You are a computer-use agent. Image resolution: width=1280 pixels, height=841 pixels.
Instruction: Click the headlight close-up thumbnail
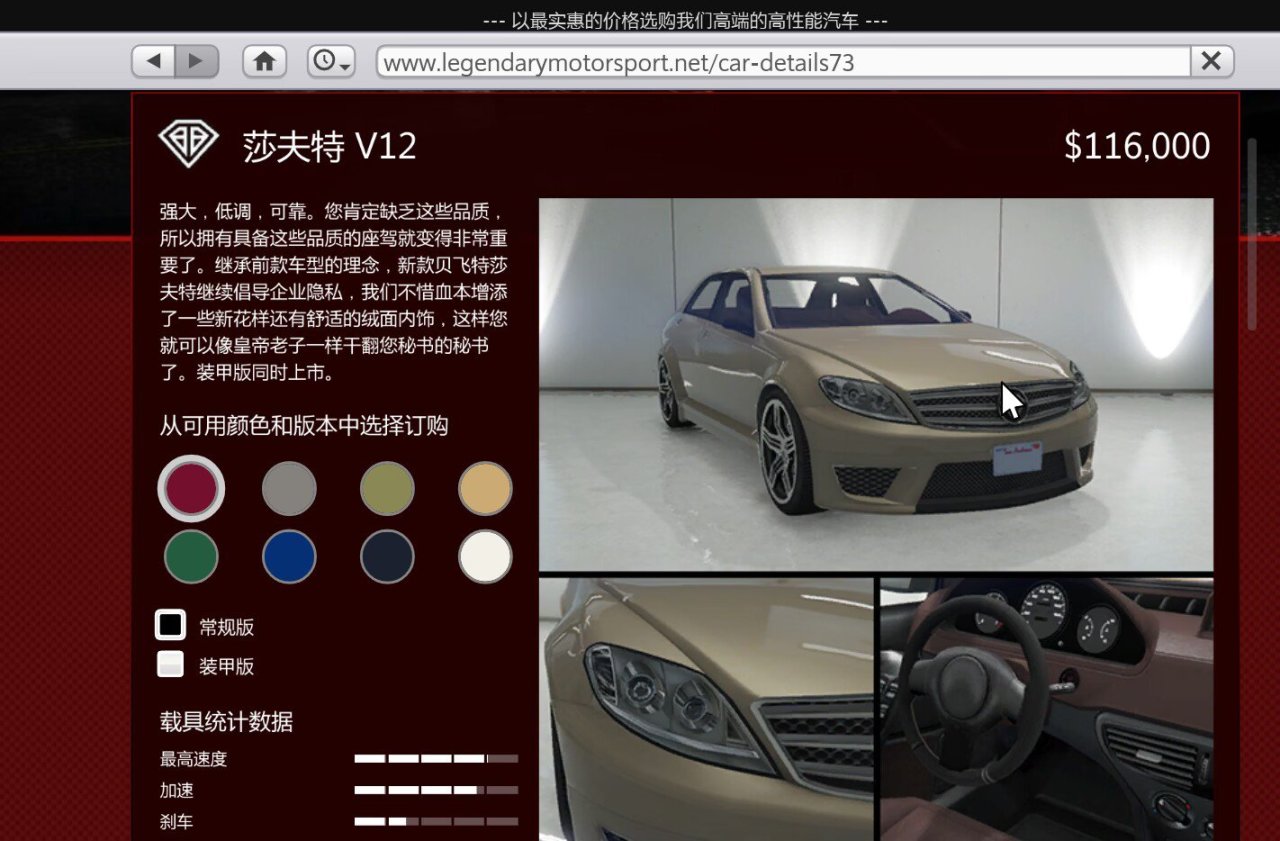coord(706,709)
